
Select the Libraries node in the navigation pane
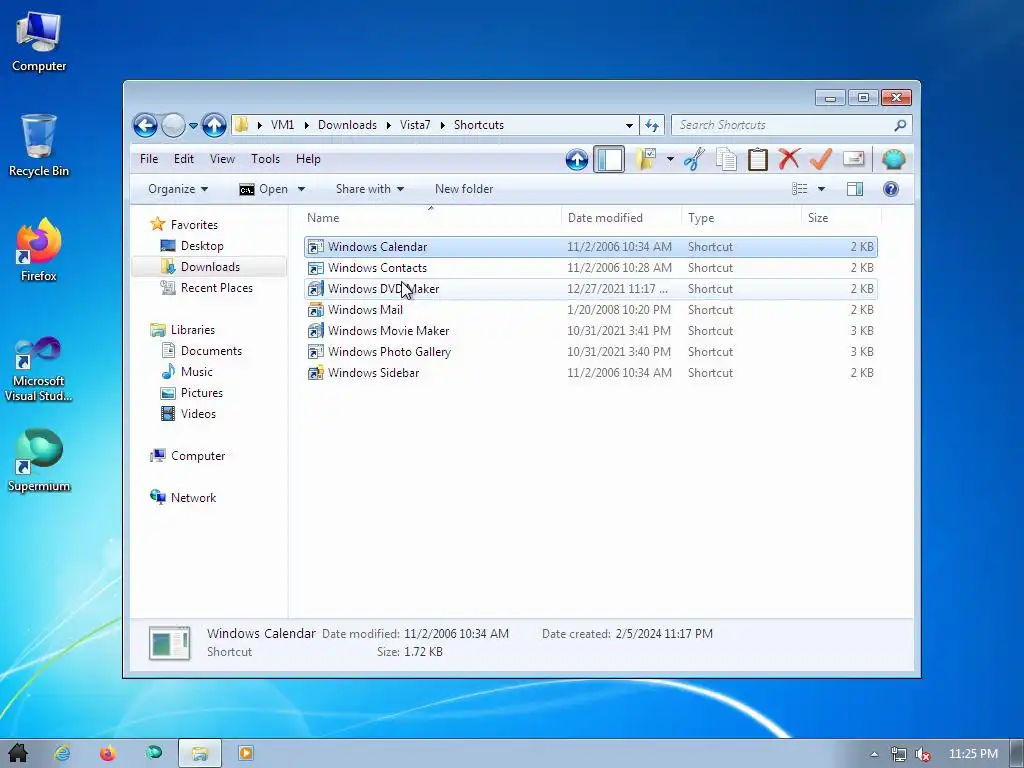(x=192, y=330)
